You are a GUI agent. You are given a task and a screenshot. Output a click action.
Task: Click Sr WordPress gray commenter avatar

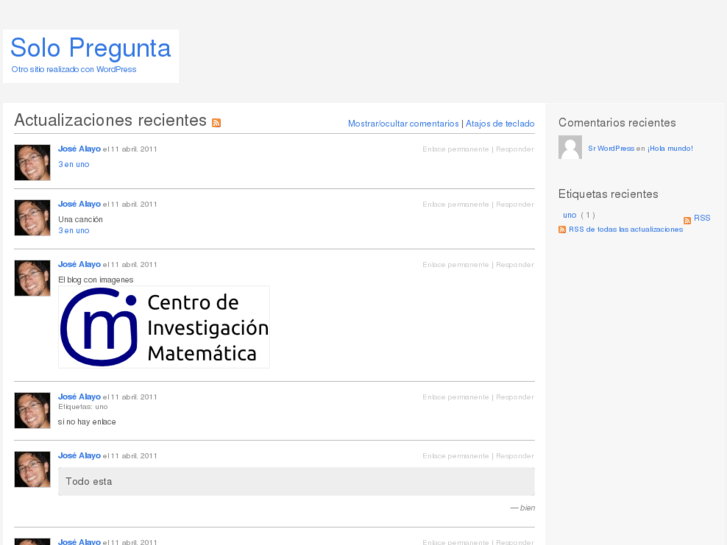(570, 147)
